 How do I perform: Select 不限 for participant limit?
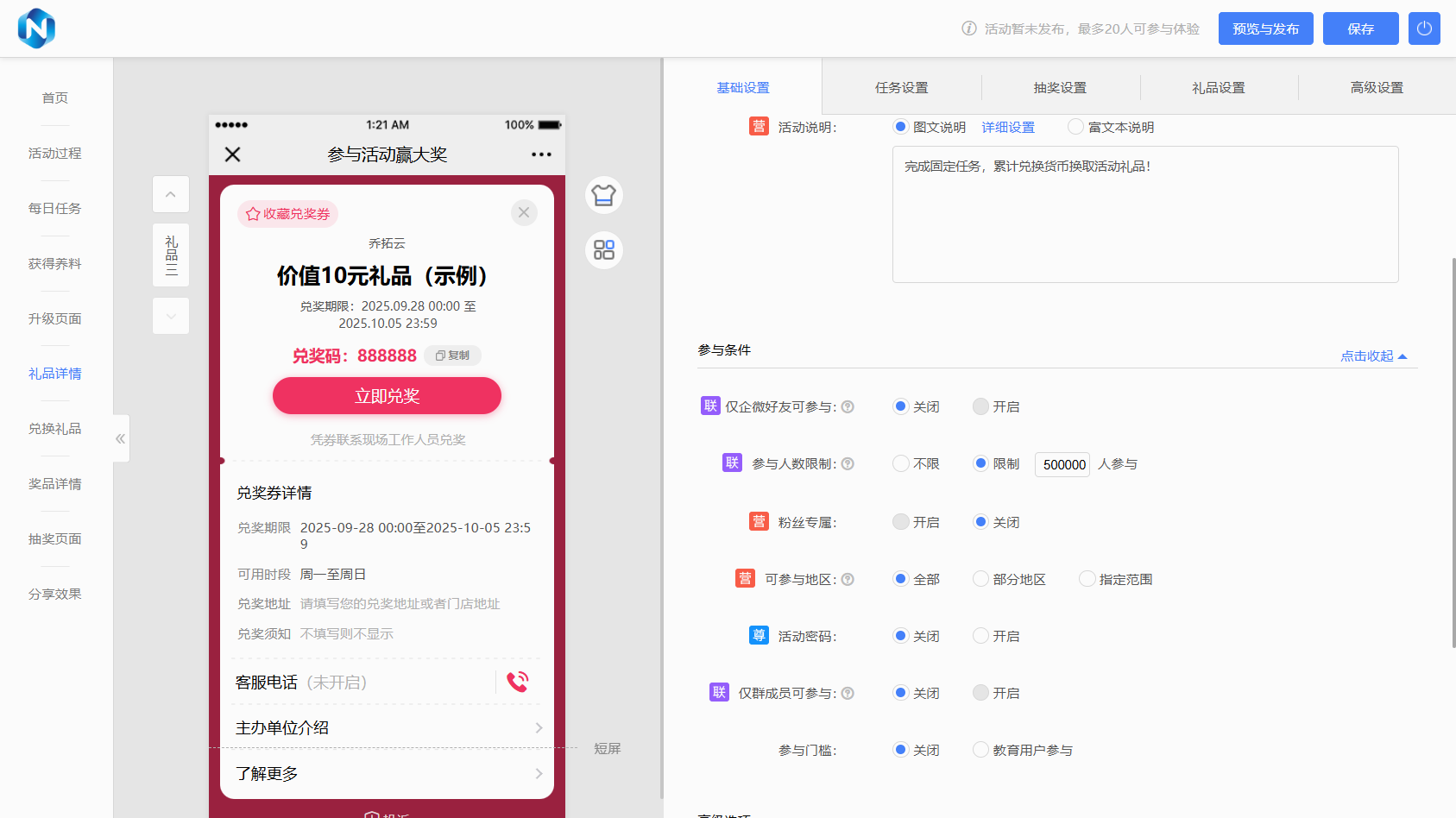901,464
